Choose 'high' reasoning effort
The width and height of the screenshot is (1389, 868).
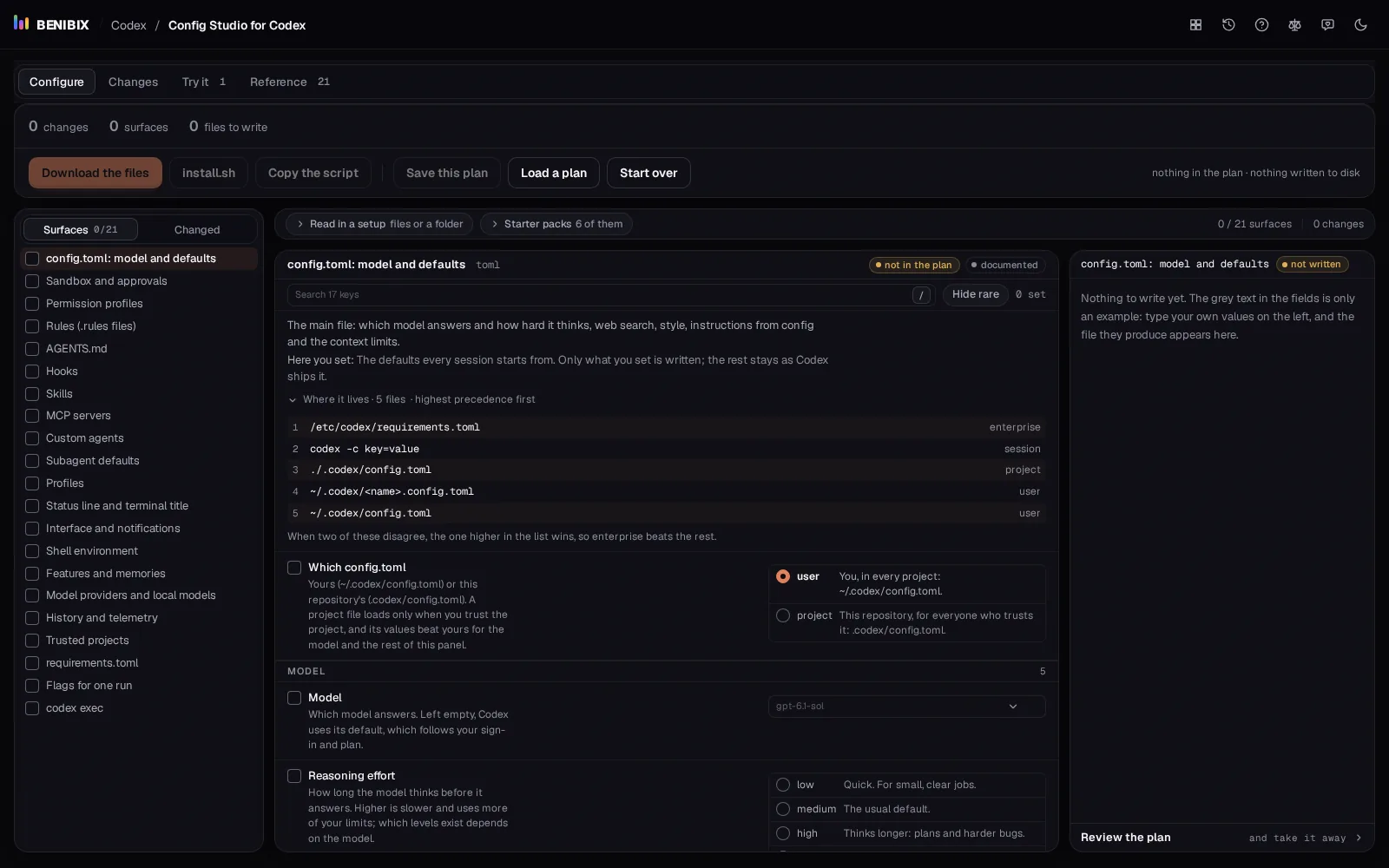[783, 833]
